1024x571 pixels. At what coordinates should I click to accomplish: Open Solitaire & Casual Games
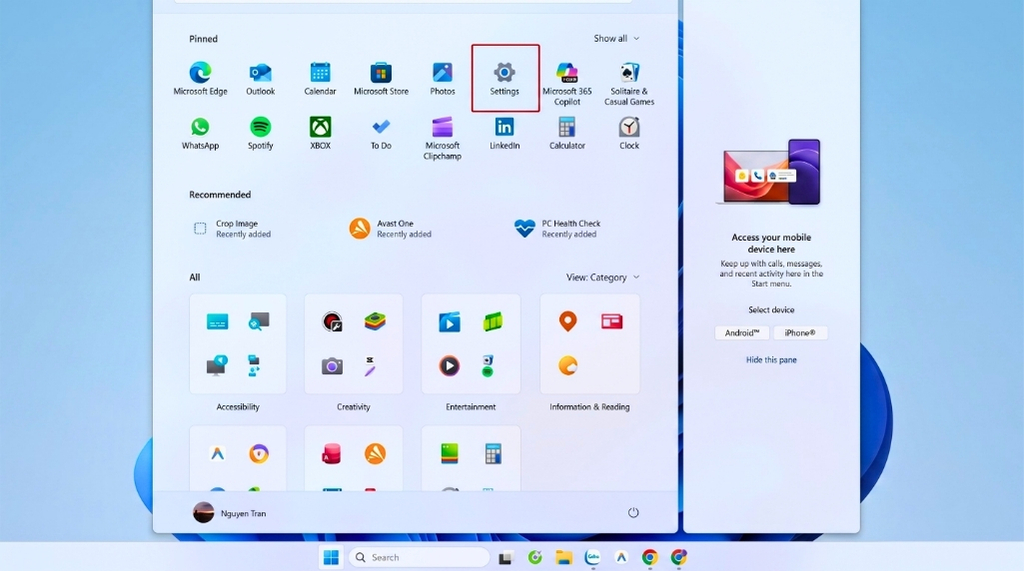(x=629, y=83)
